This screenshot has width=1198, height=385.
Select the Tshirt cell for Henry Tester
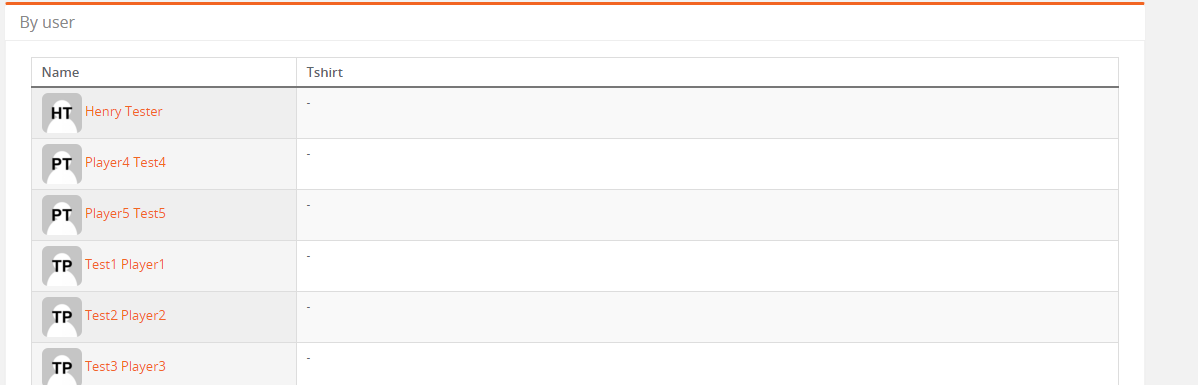707,113
